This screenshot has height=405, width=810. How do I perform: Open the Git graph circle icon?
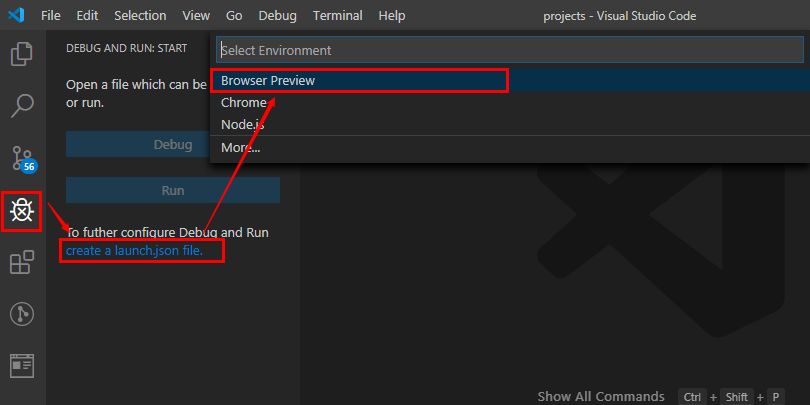[x=22, y=314]
